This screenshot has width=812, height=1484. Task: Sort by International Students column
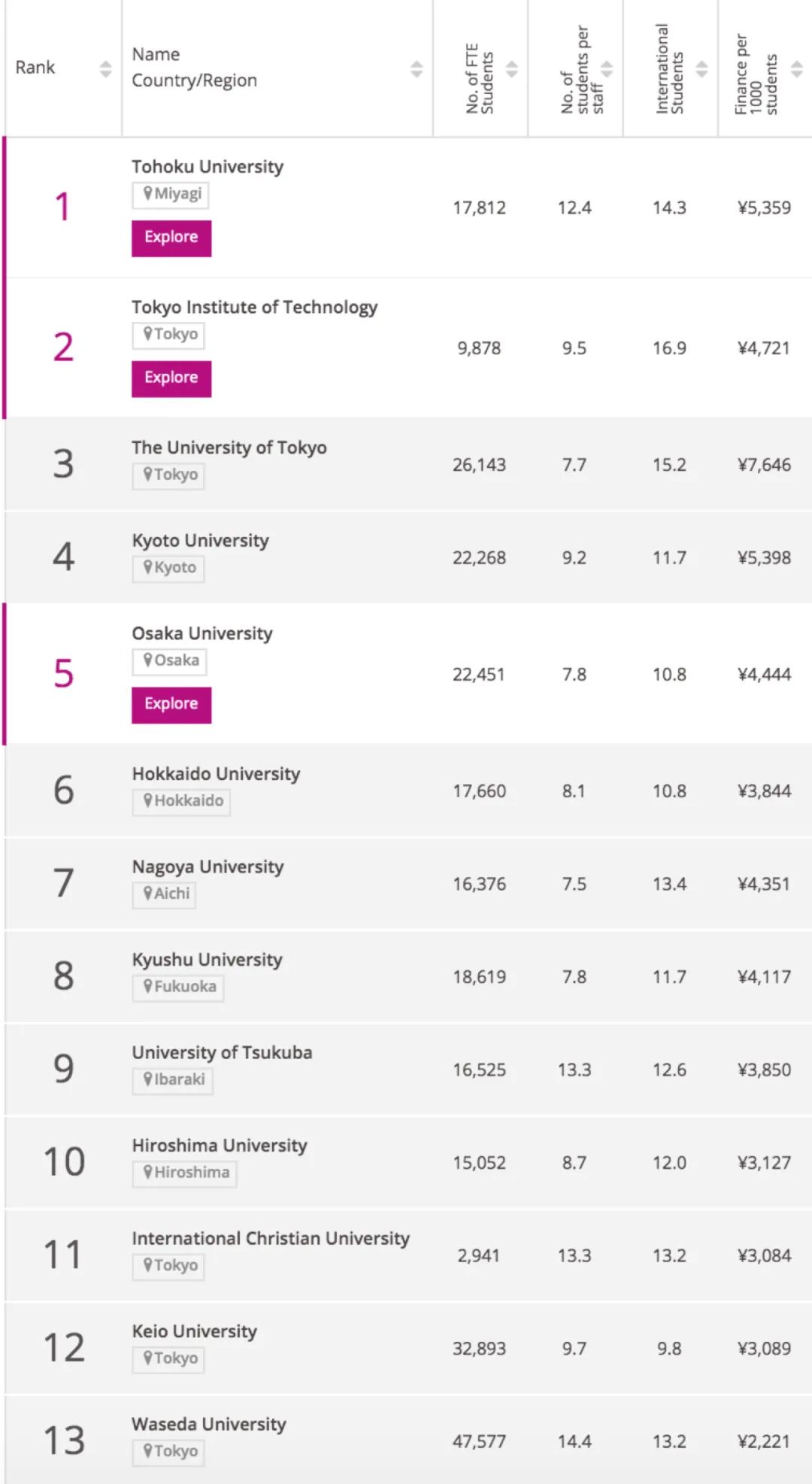(x=701, y=68)
